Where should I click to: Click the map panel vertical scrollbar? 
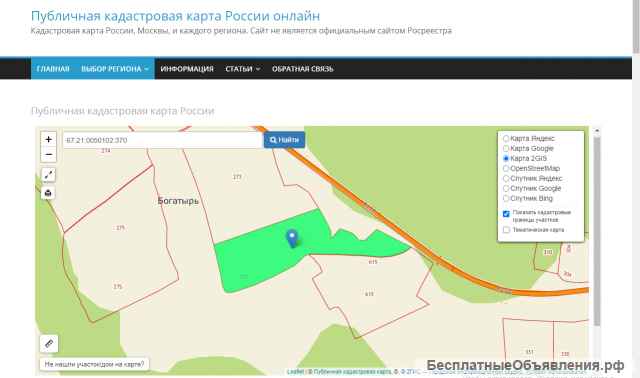point(597,231)
